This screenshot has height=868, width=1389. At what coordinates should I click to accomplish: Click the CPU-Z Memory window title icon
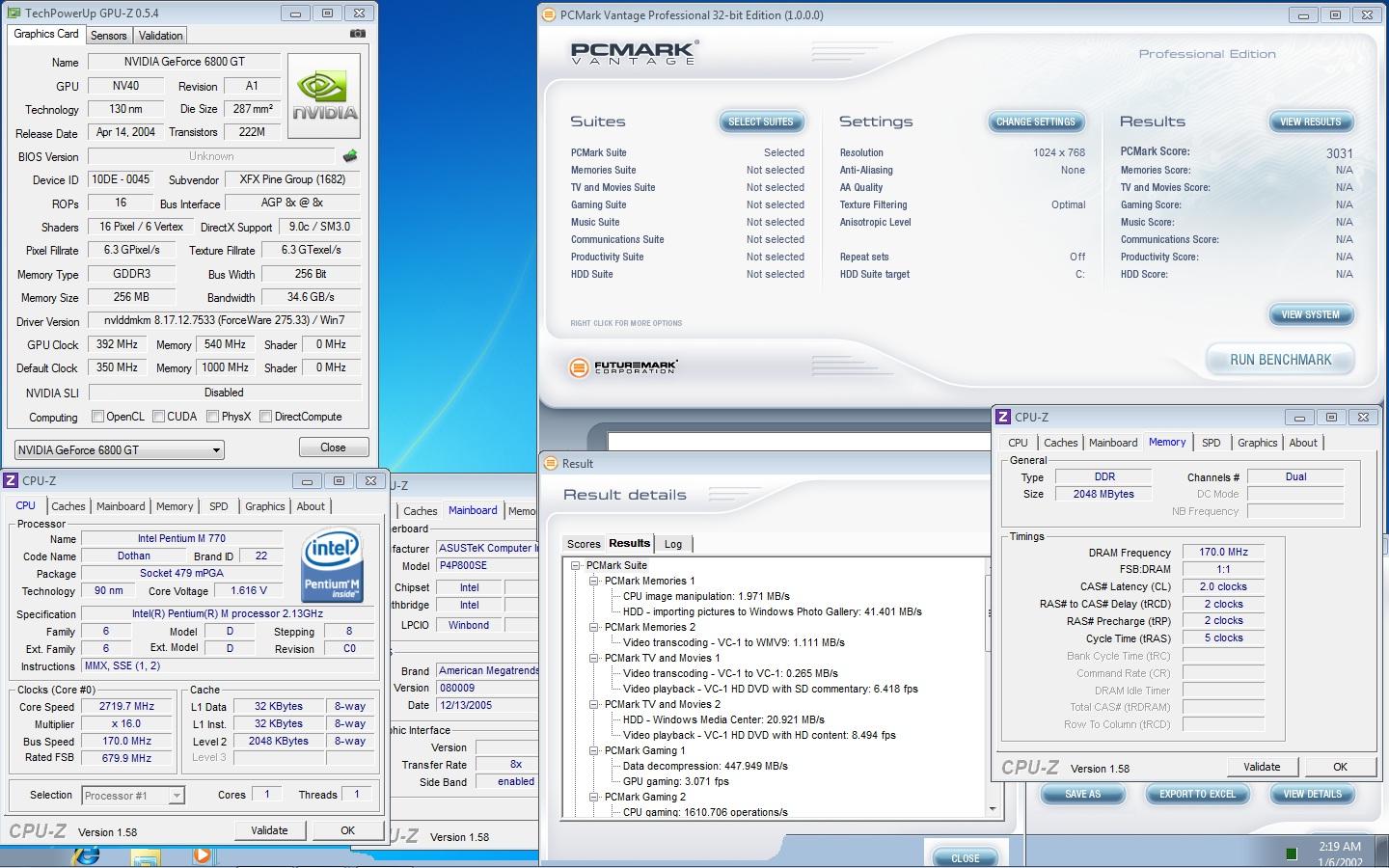point(1003,417)
